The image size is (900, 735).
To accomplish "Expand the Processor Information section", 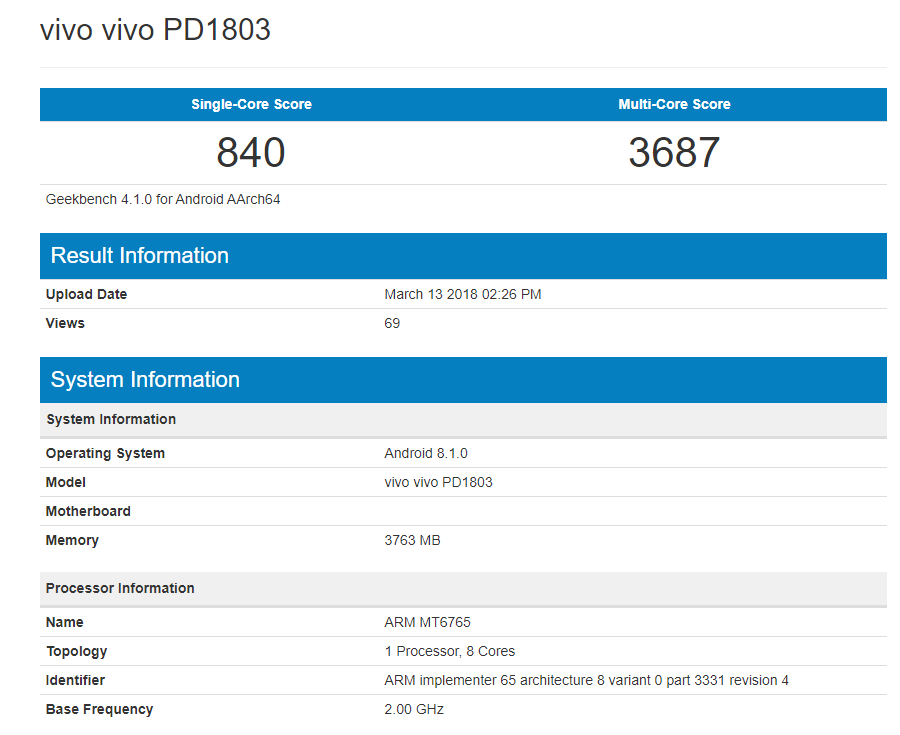I will point(120,588).
